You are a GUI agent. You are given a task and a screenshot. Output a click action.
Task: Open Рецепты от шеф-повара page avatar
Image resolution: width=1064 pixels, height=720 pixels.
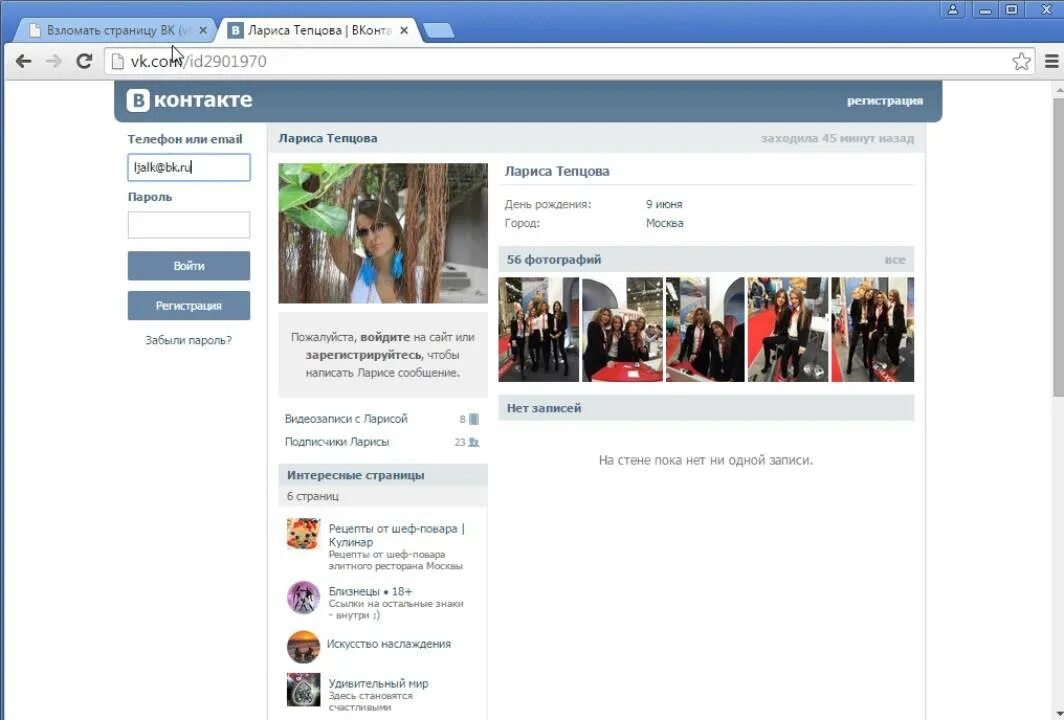303,534
